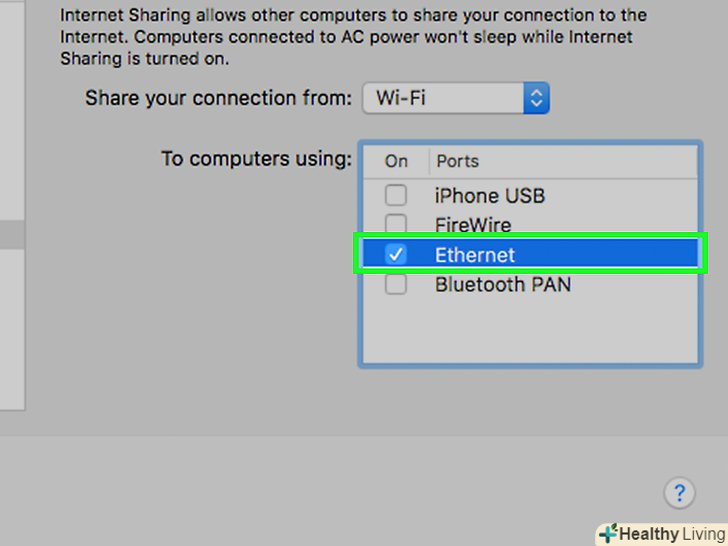Viewport: 728px width, 546px height.
Task: Enable the iPhone USB checkbox
Action: (396, 195)
